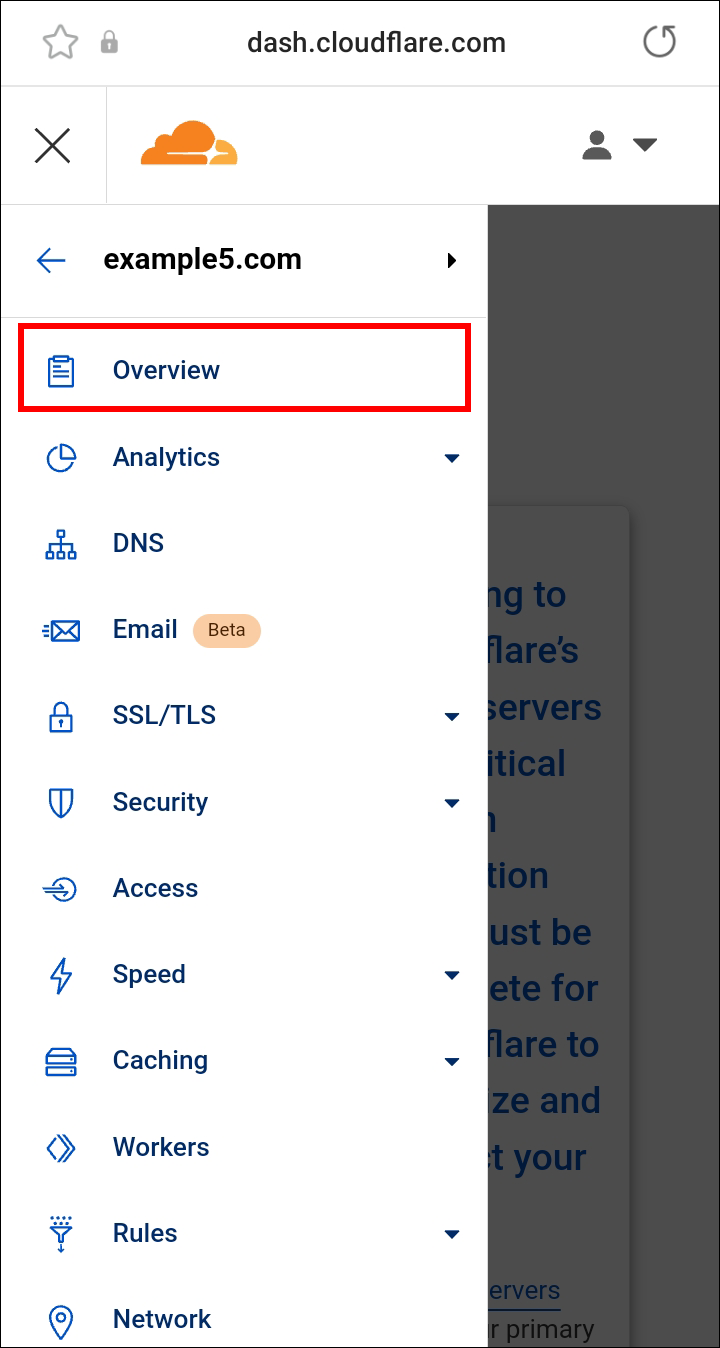Click the Rules filter icon
The image size is (720, 1348).
pos(61,1234)
